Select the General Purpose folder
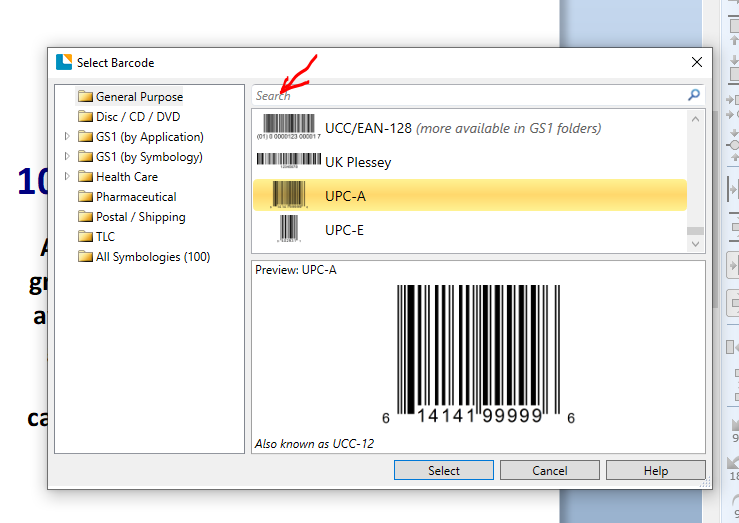 coord(139,97)
